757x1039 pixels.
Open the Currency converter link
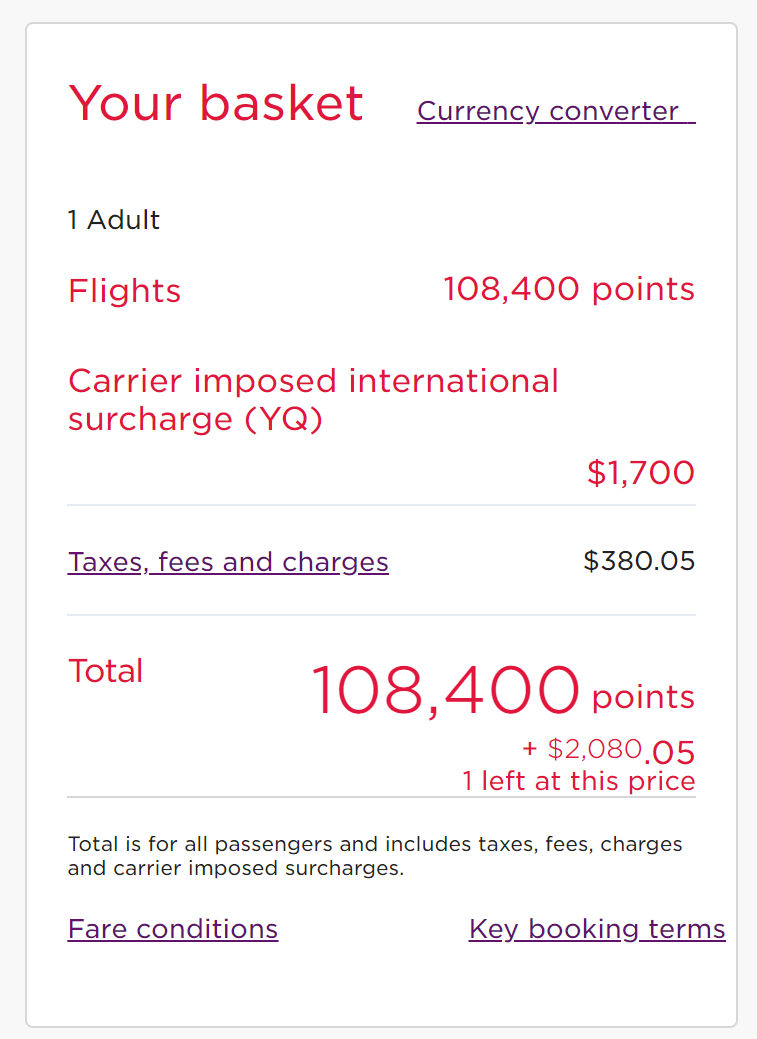click(555, 111)
